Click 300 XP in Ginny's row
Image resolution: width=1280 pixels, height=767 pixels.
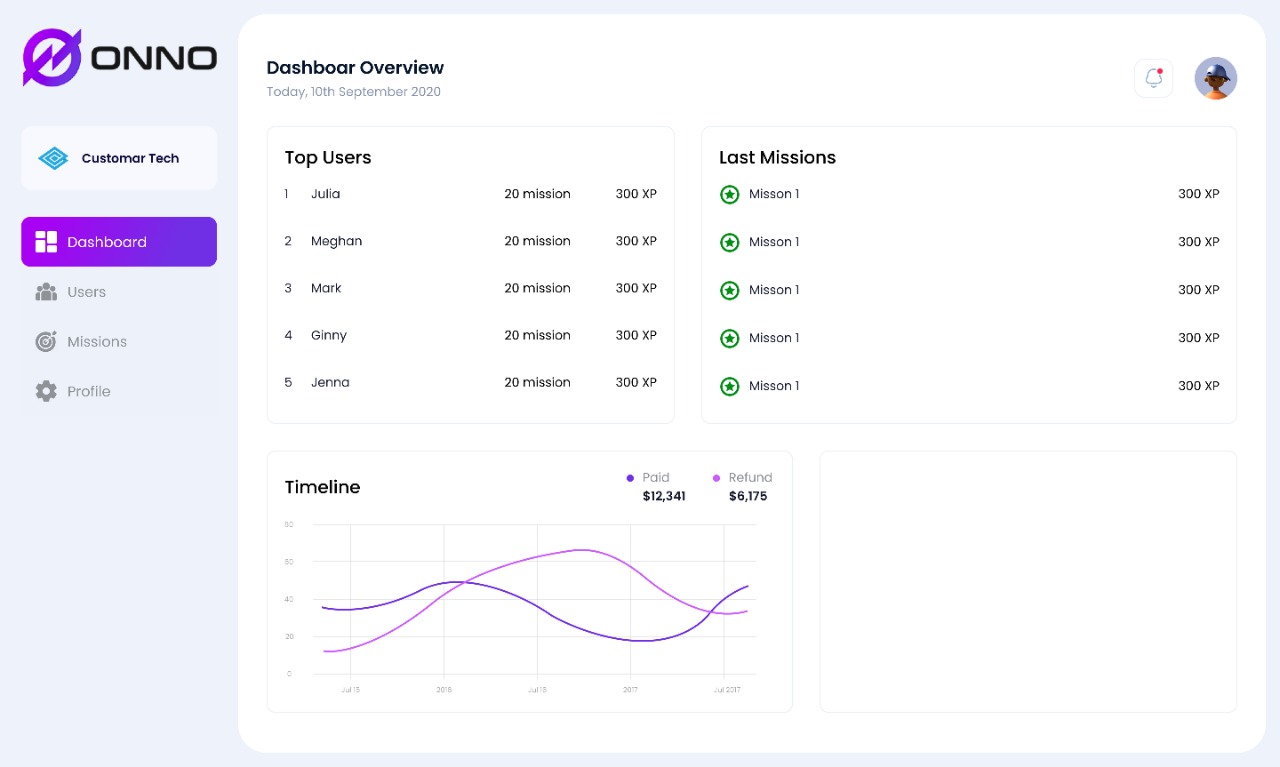[x=636, y=335]
